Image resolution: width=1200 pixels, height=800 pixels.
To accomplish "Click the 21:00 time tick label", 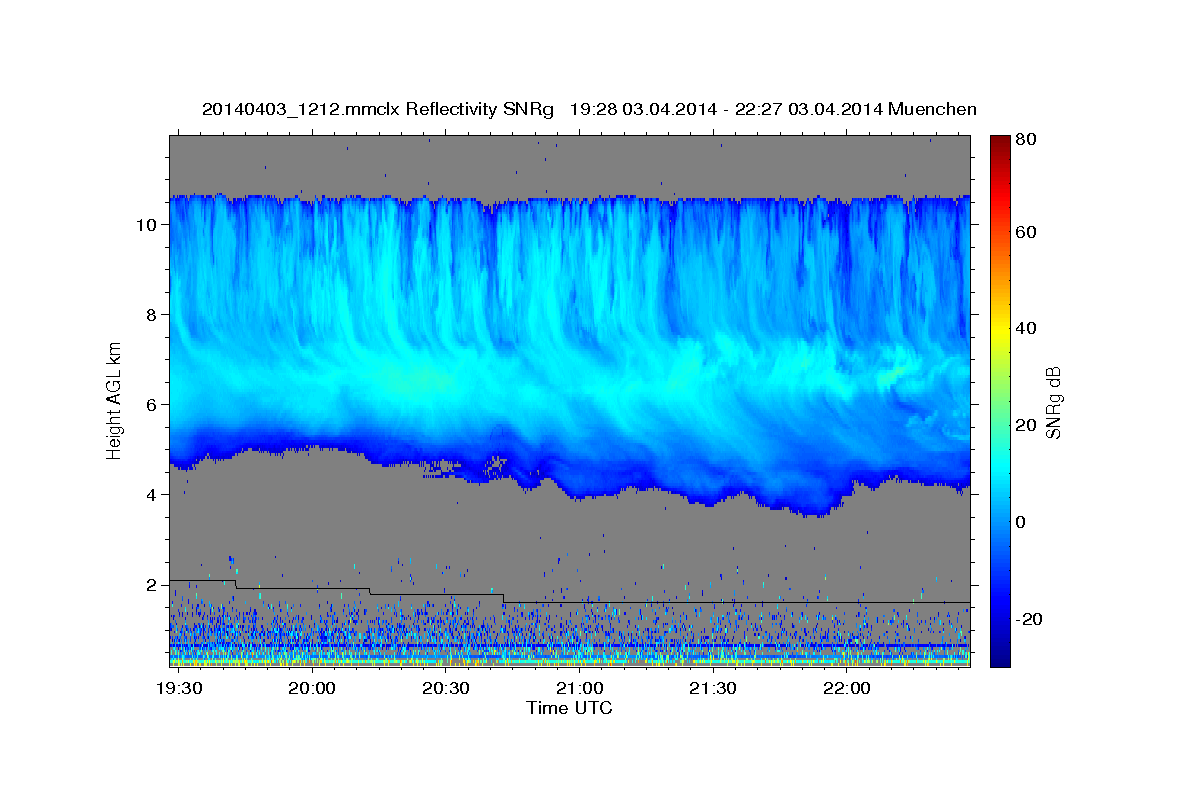I will [x=580, y=689].
